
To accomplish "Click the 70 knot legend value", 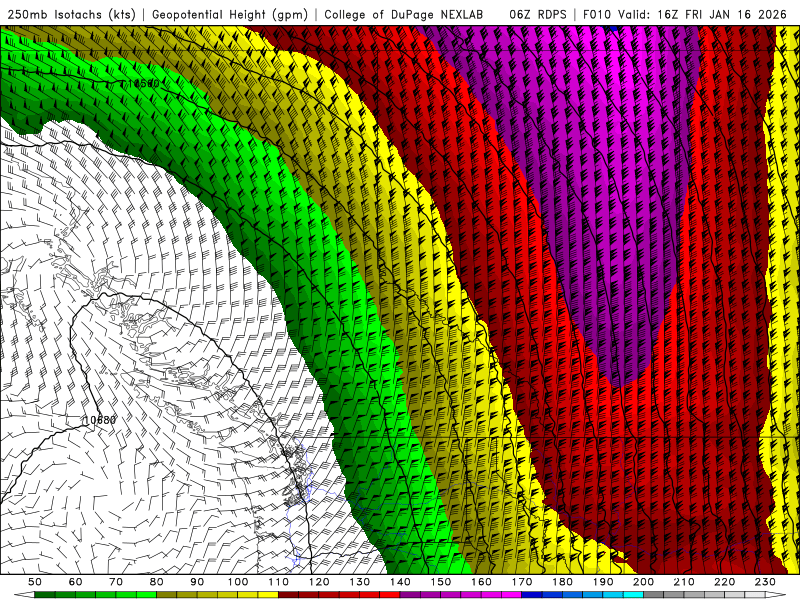I will 116,582.
